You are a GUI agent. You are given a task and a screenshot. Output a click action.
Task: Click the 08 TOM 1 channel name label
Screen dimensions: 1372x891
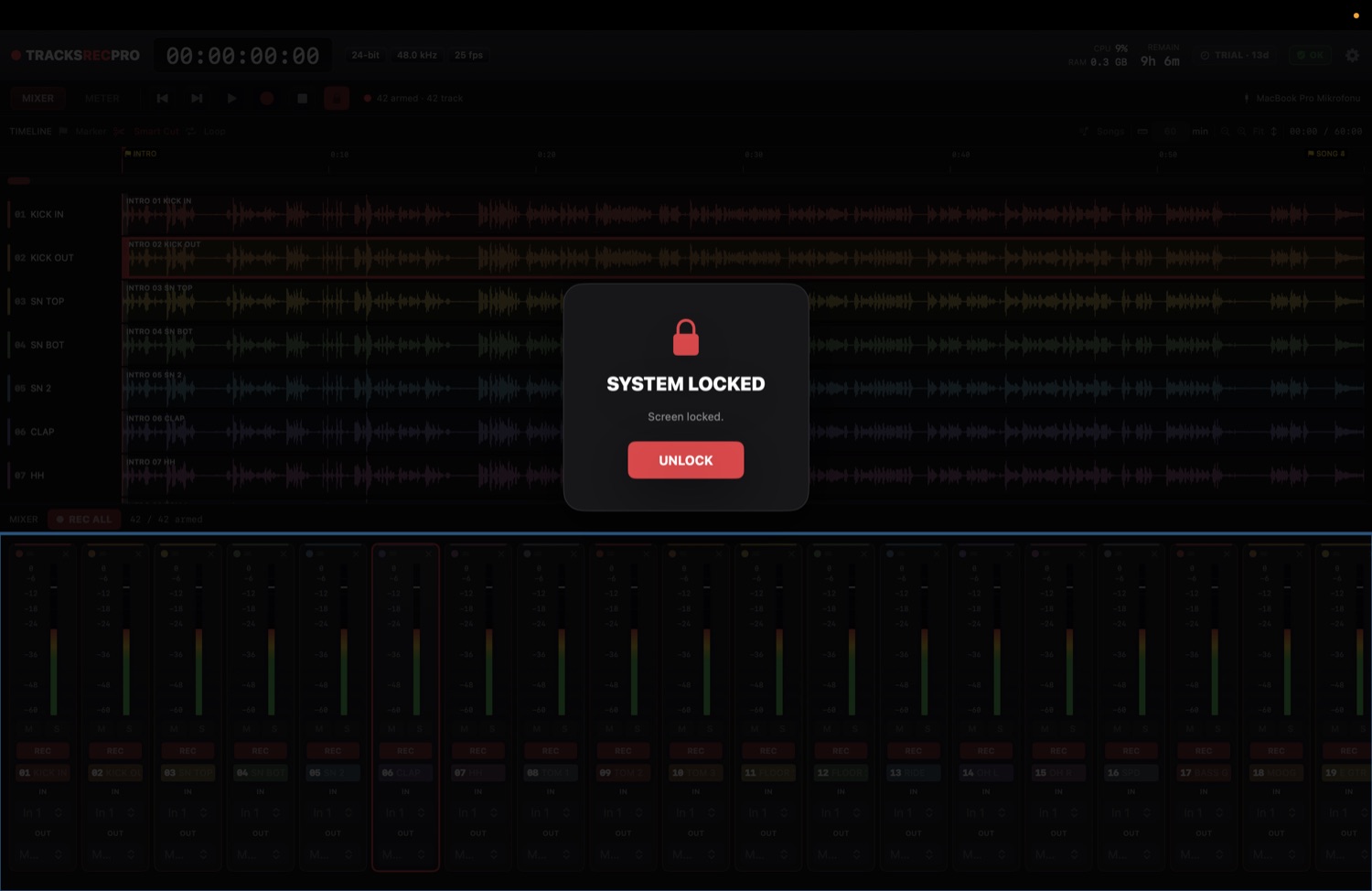tap(551, 772)
